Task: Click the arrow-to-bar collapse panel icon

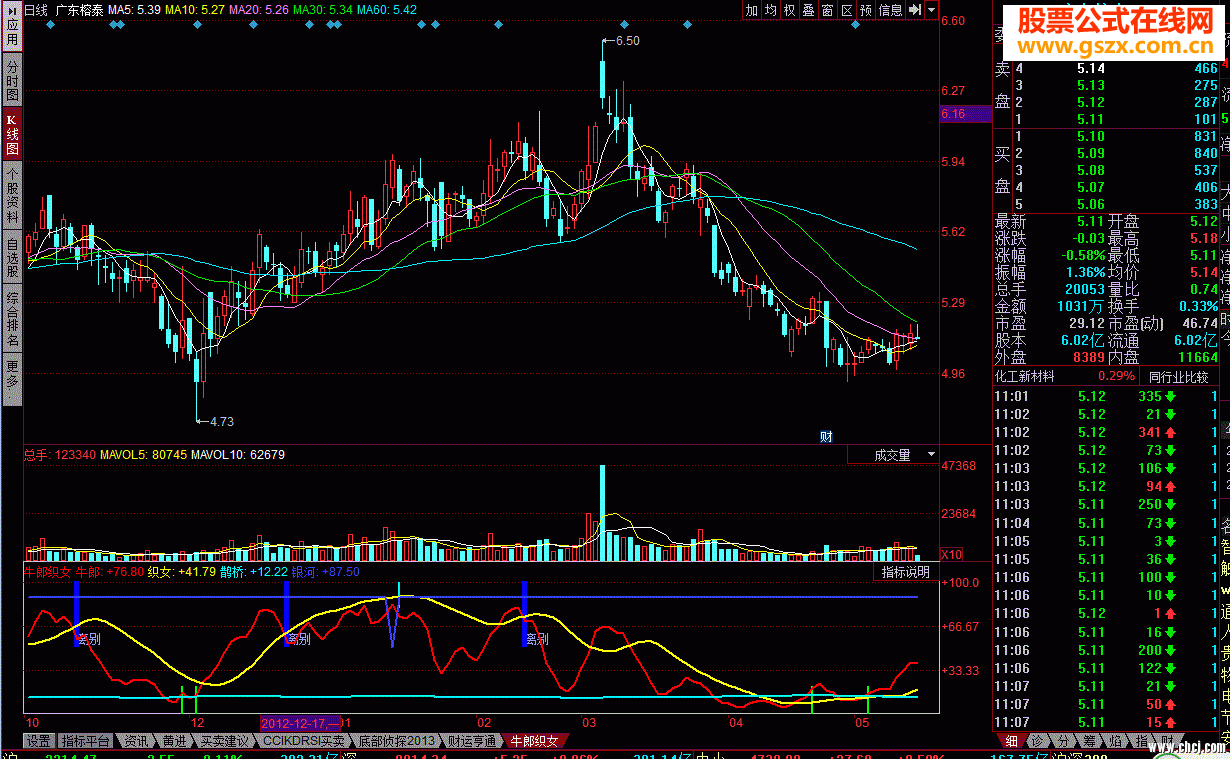Action: click(x=914, y=10)
